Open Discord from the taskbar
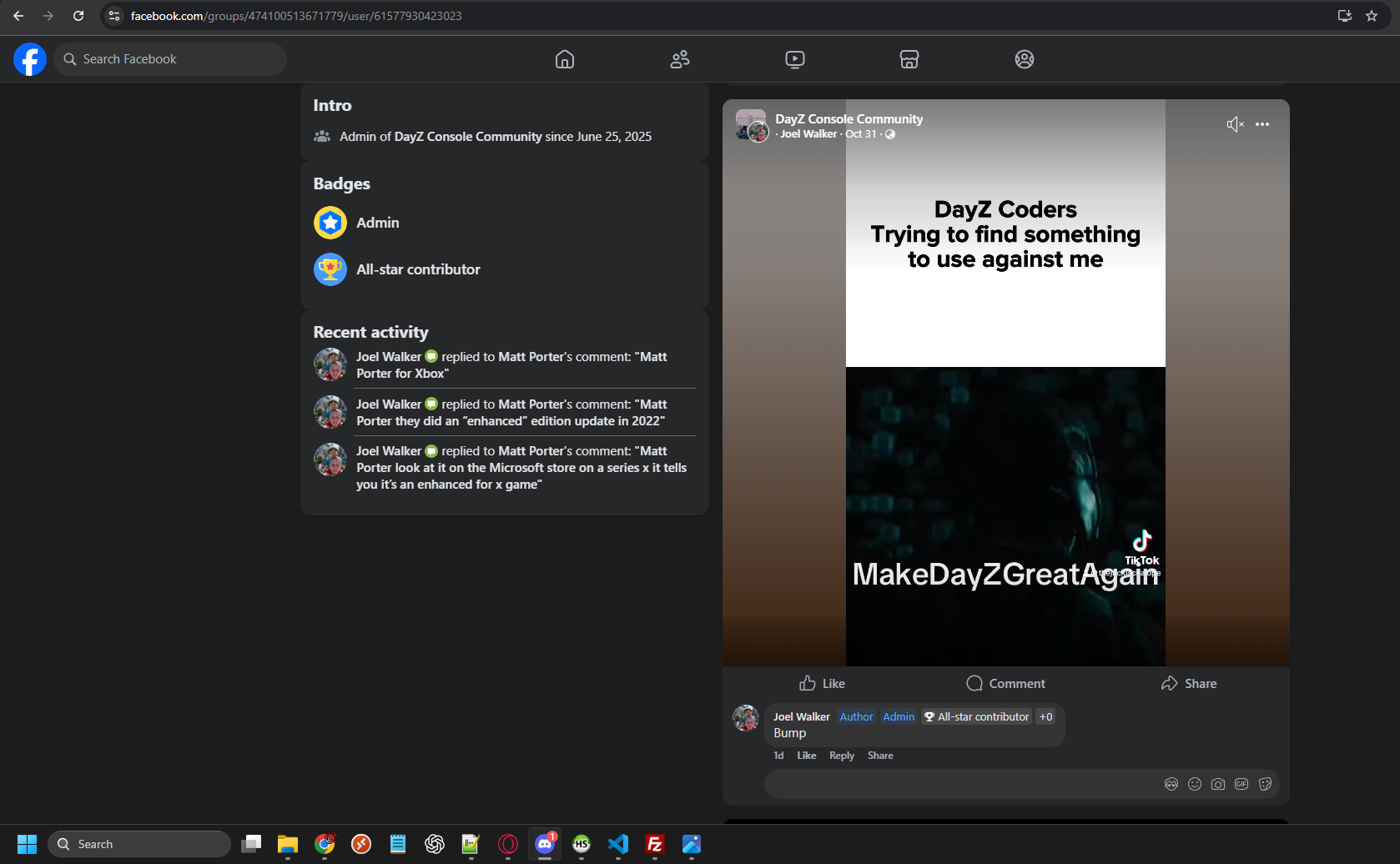This screenshot has width=1400, height=864. (x=545, y=844)
